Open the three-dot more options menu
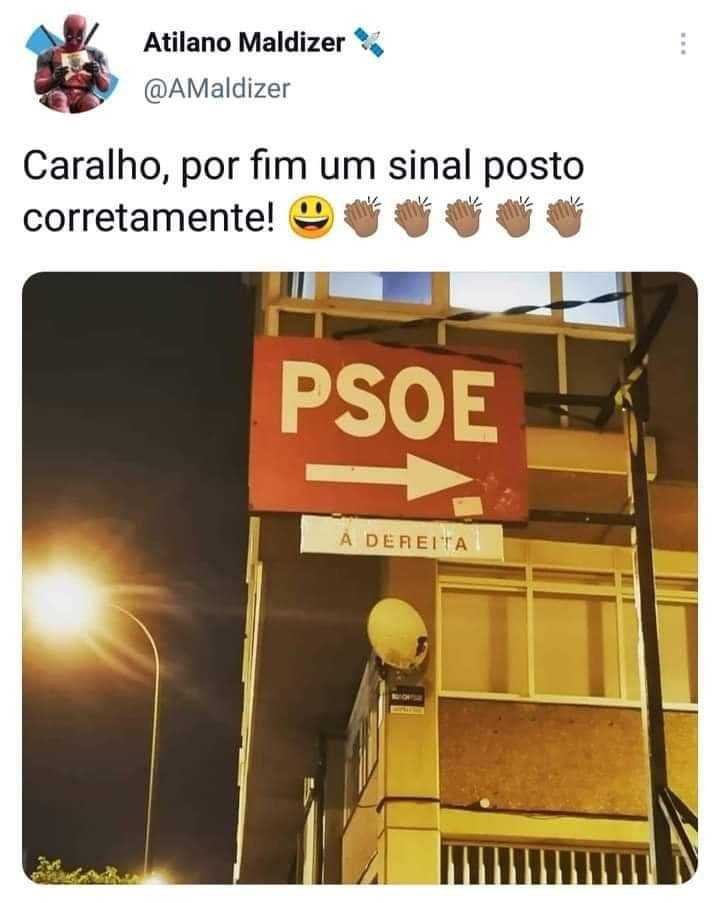720x903 pixels. (683, 43)
